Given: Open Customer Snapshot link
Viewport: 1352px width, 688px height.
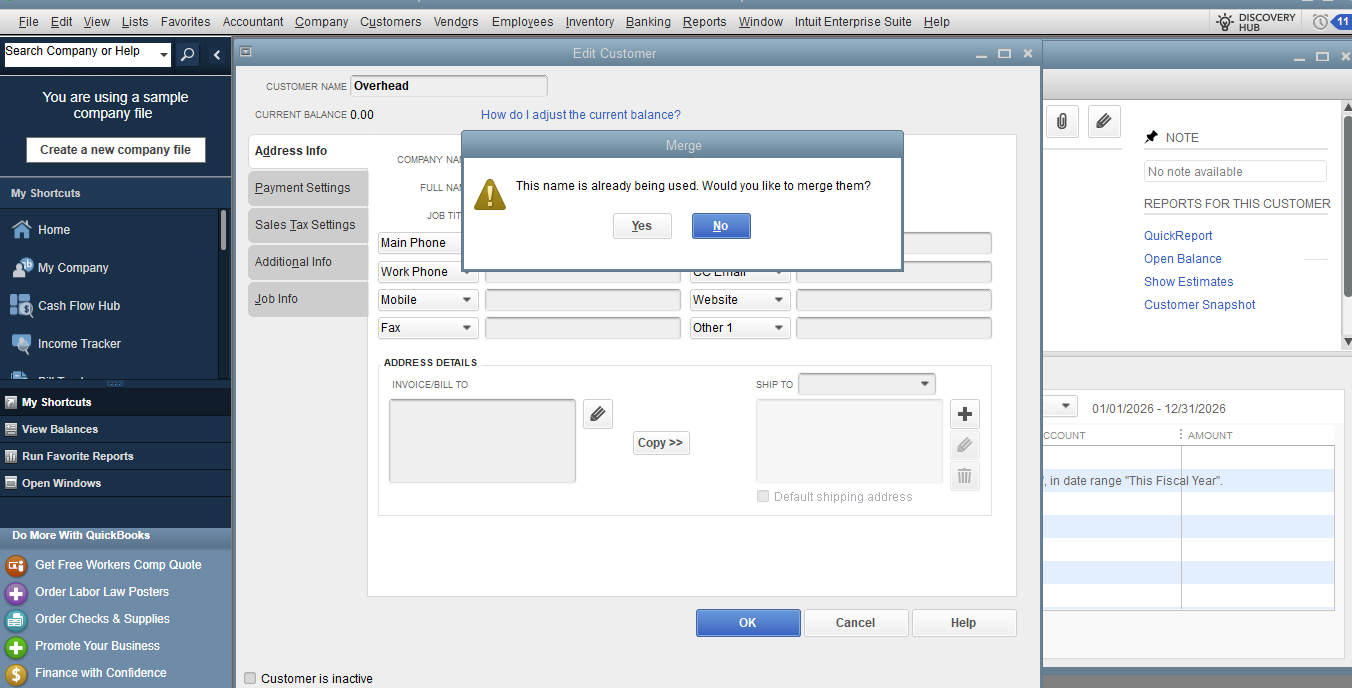Looking at the screenshot, I should click(1200, 305).
